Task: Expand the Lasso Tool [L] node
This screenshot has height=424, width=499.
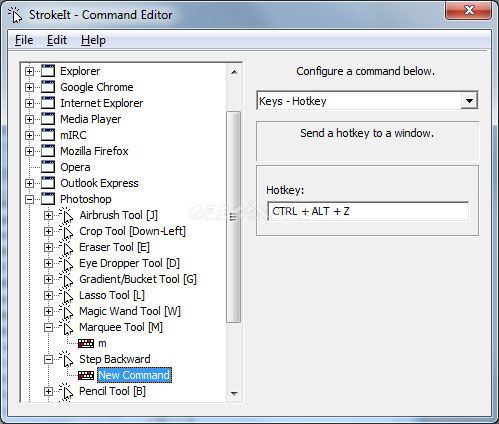Action: (x=48, y=295)
